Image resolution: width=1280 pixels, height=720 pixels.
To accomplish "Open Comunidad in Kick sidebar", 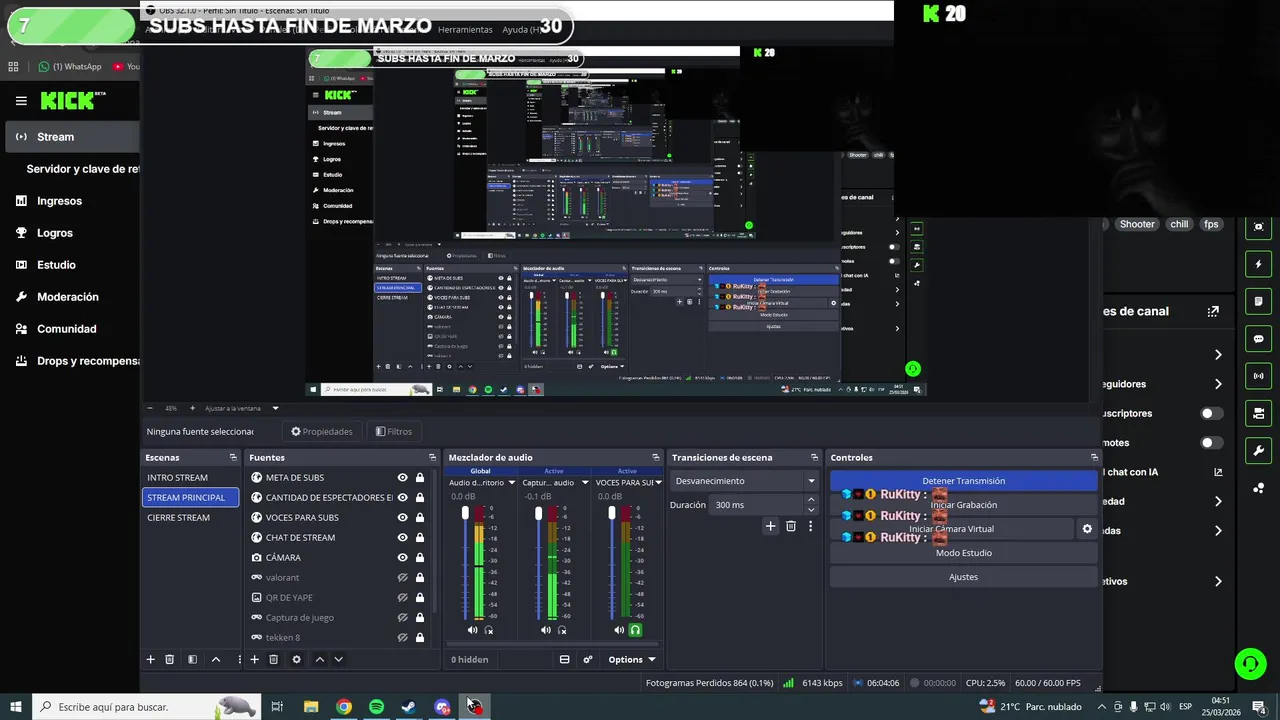I will pyautogui.click(x=66, y=329).
